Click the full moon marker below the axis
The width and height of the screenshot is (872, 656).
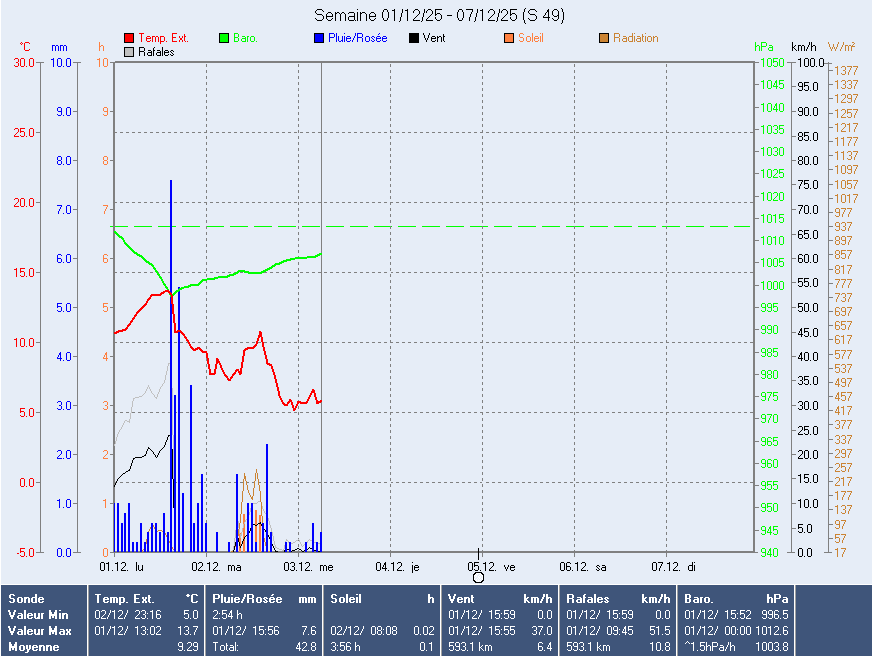click(x=478, y=577)
